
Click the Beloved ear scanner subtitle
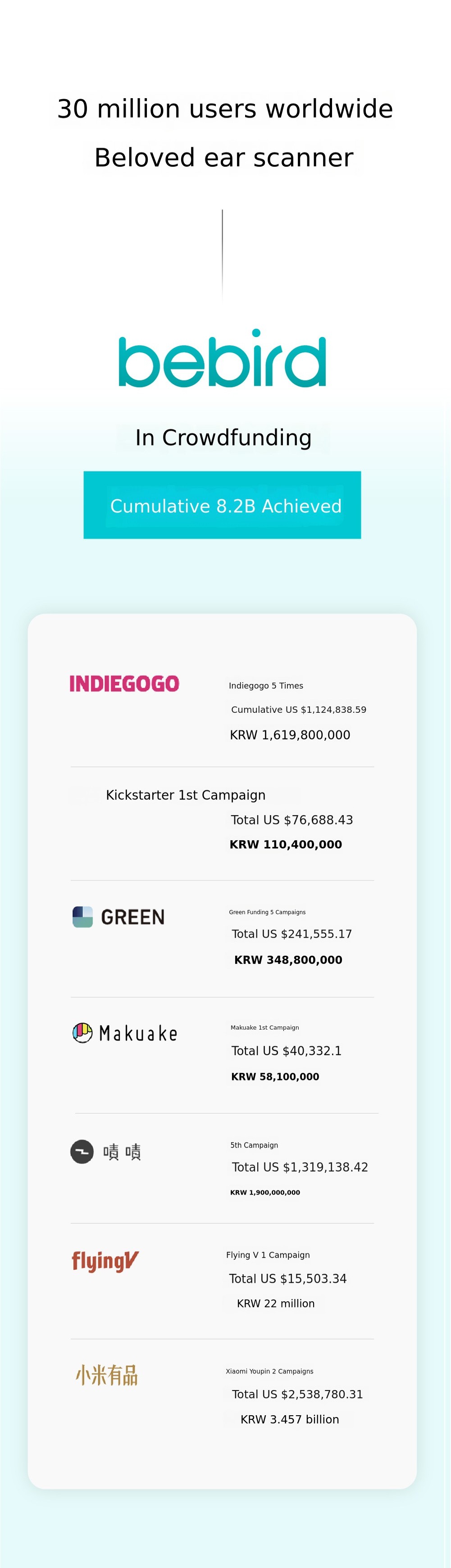(224, 158)
